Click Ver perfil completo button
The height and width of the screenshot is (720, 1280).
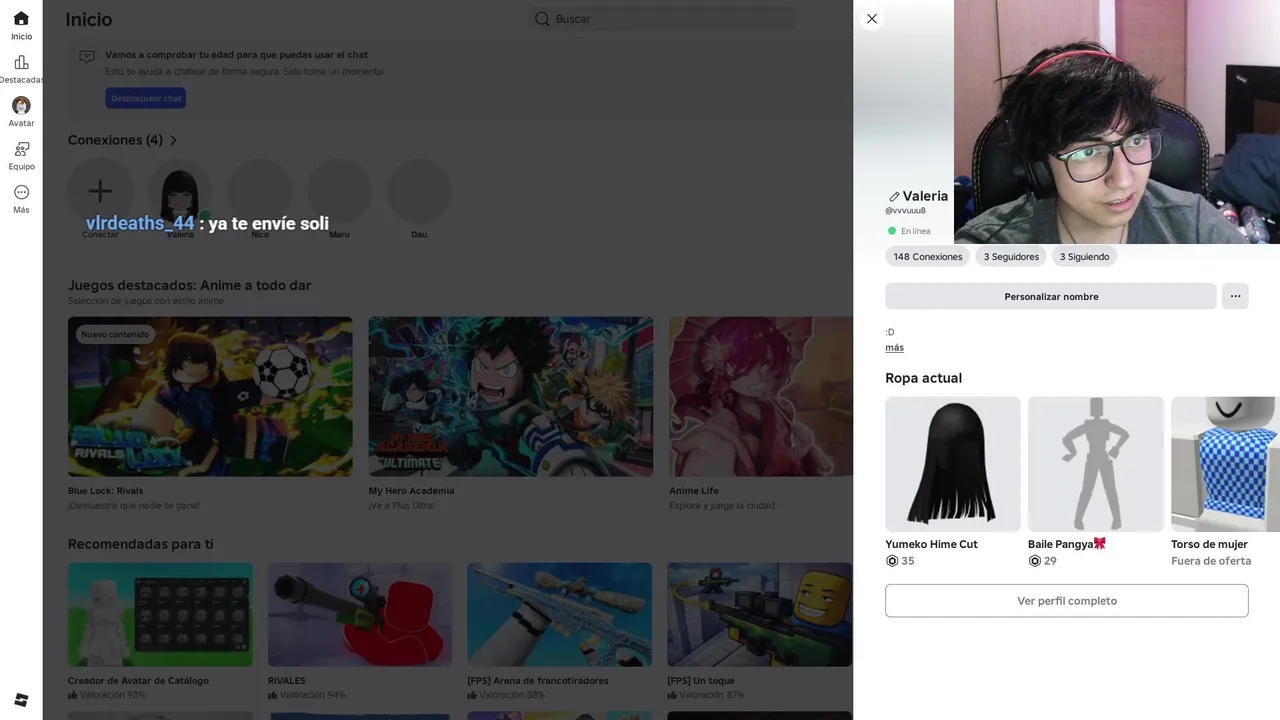(x=1067, y=601)
